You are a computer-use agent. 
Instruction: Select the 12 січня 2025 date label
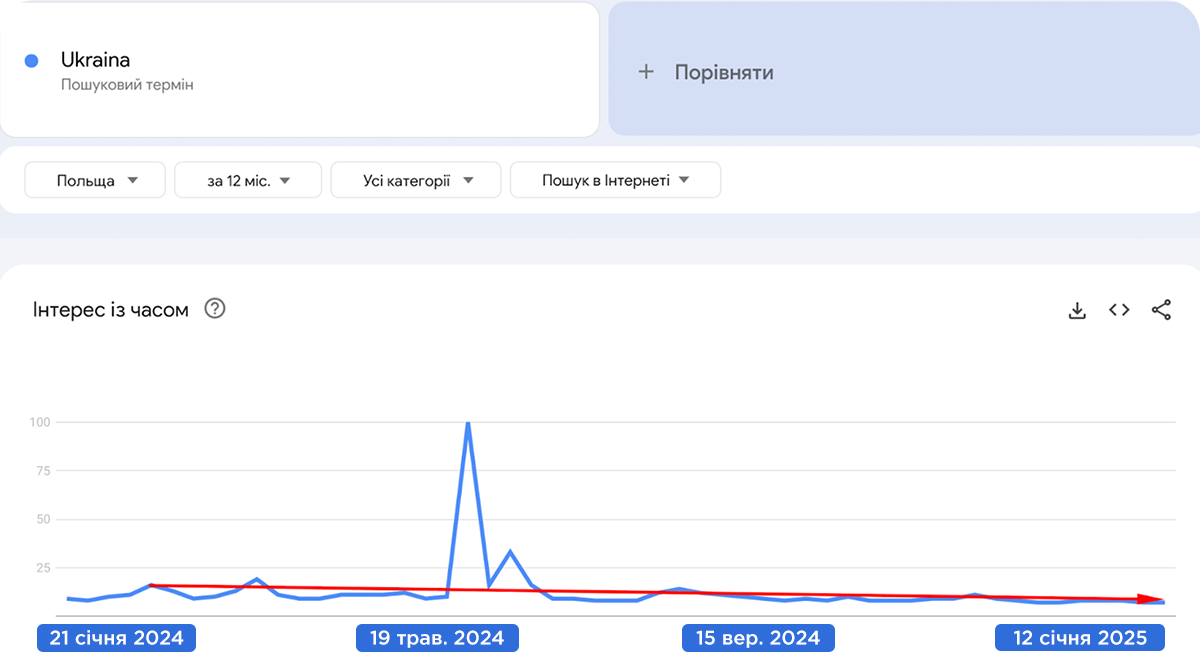click(x=1079, y=638)
